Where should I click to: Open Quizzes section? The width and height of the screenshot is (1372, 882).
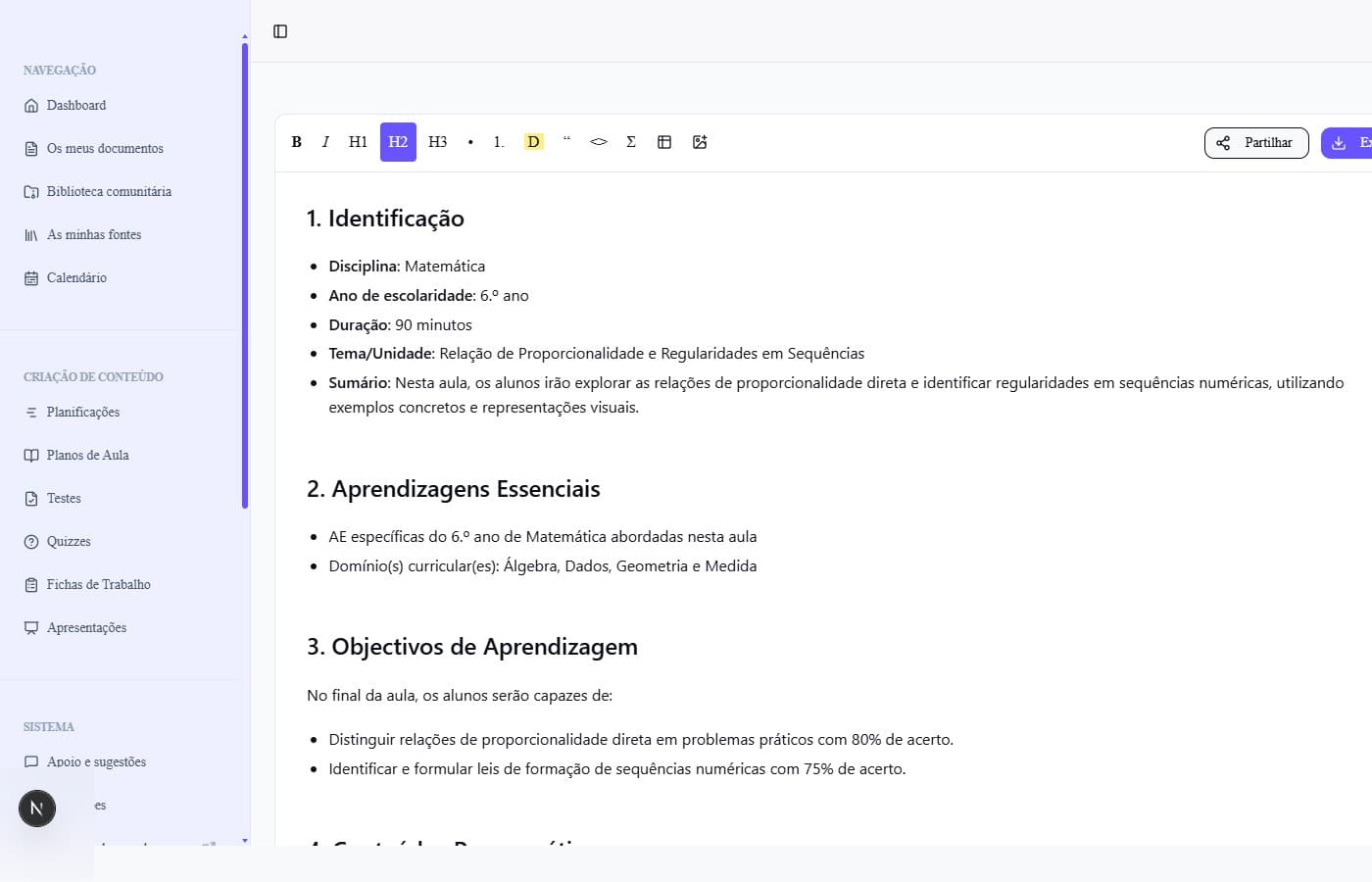click(x=69, y=541)
